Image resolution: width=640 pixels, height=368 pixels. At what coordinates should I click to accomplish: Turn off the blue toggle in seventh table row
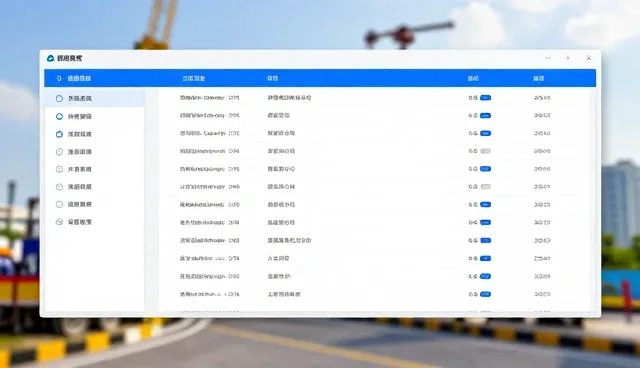tap(485, 205)
